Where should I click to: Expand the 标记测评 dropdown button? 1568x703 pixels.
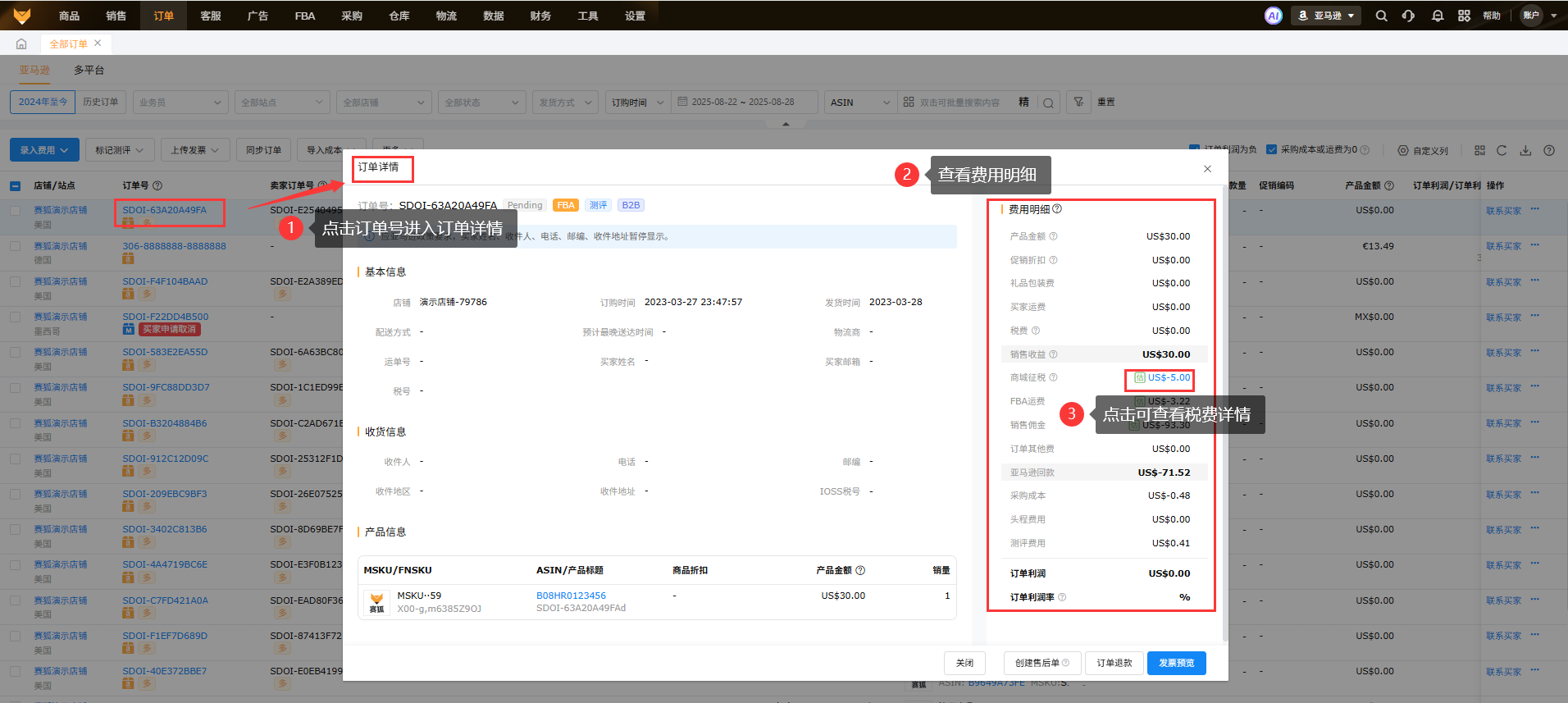pyautogui.click(x=119, y=150)
